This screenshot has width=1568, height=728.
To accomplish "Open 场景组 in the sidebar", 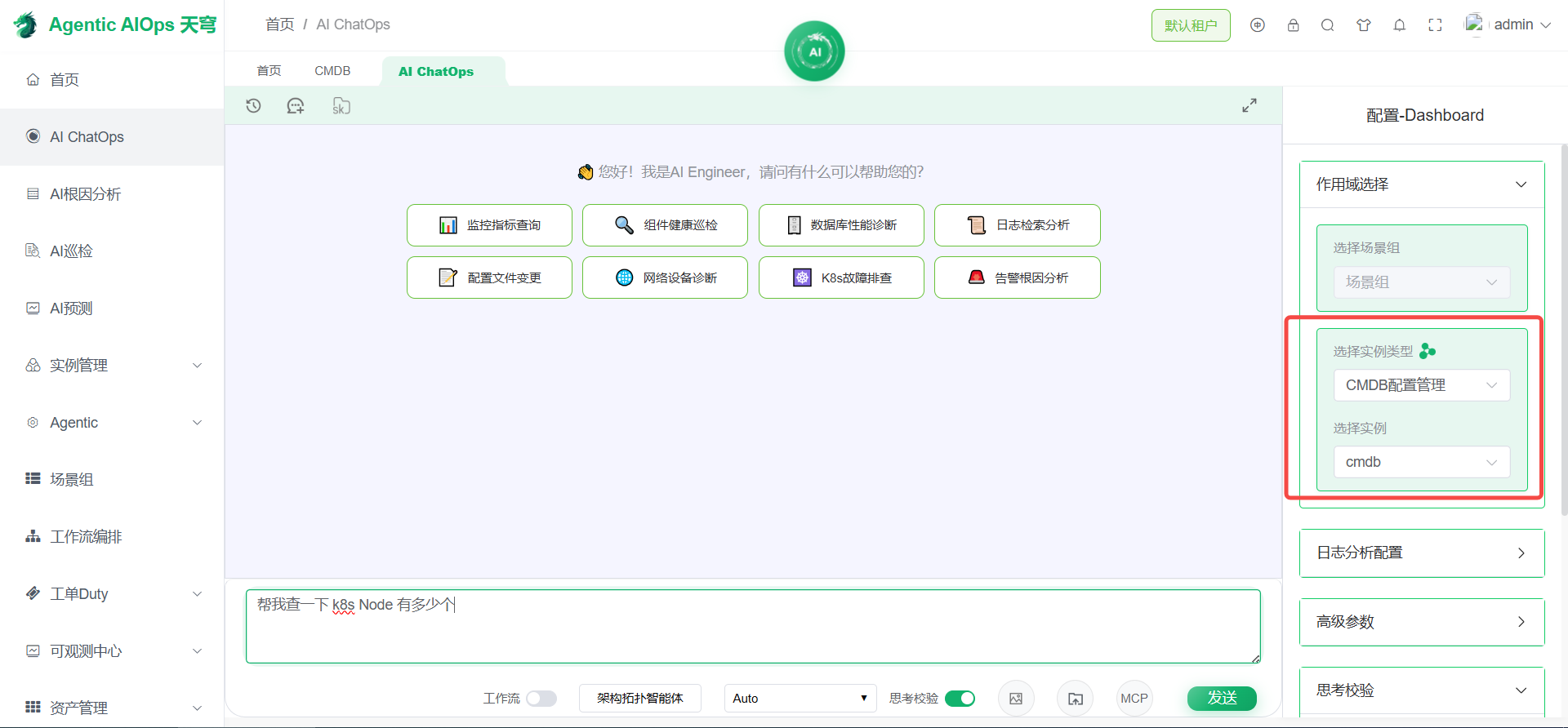I will [x=112, y=480].
